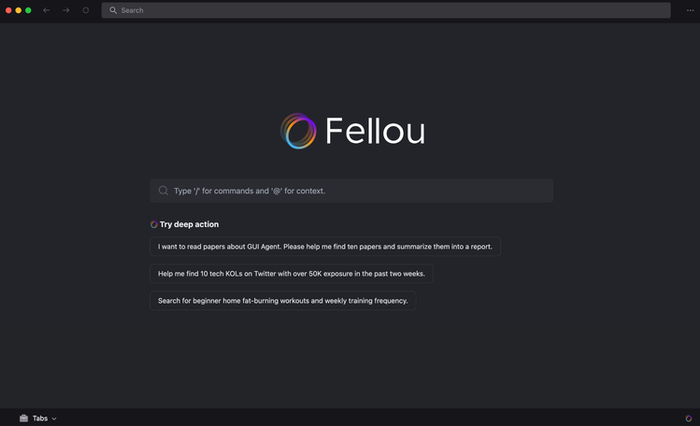Select the GUI Agent papers report suggestion

click(x=325, y=246)
